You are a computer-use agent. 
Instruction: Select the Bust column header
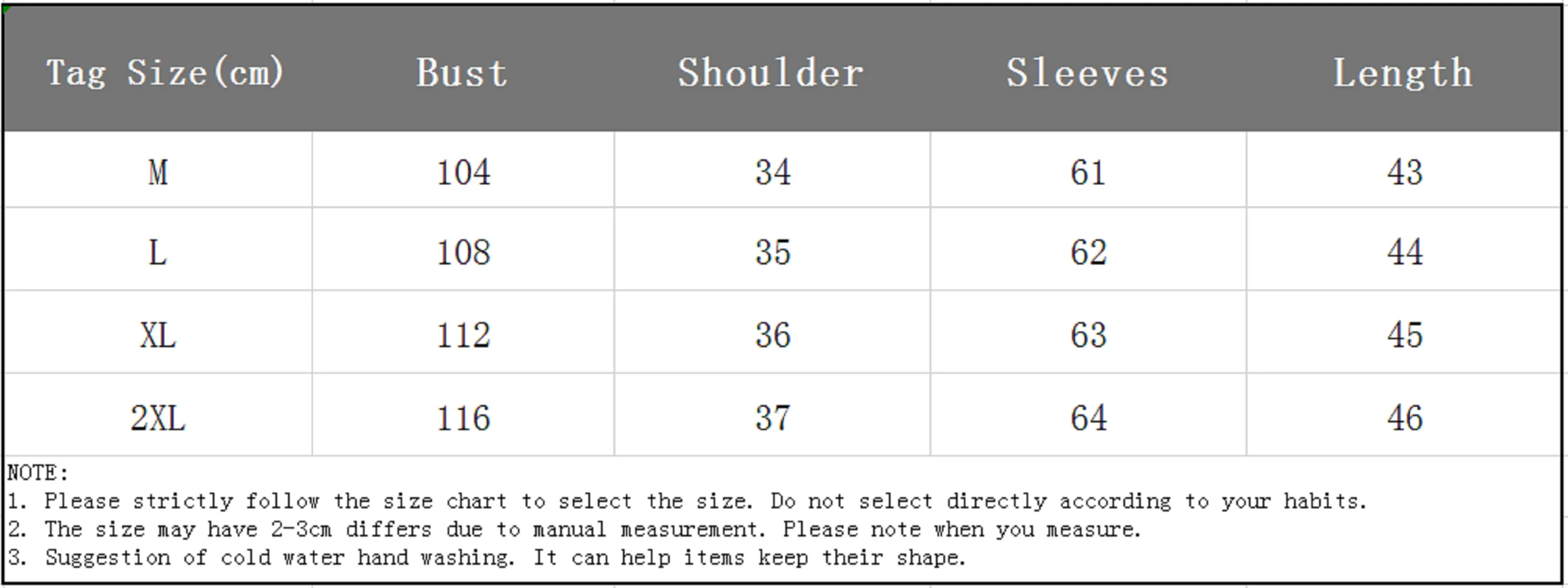(462, 73)
